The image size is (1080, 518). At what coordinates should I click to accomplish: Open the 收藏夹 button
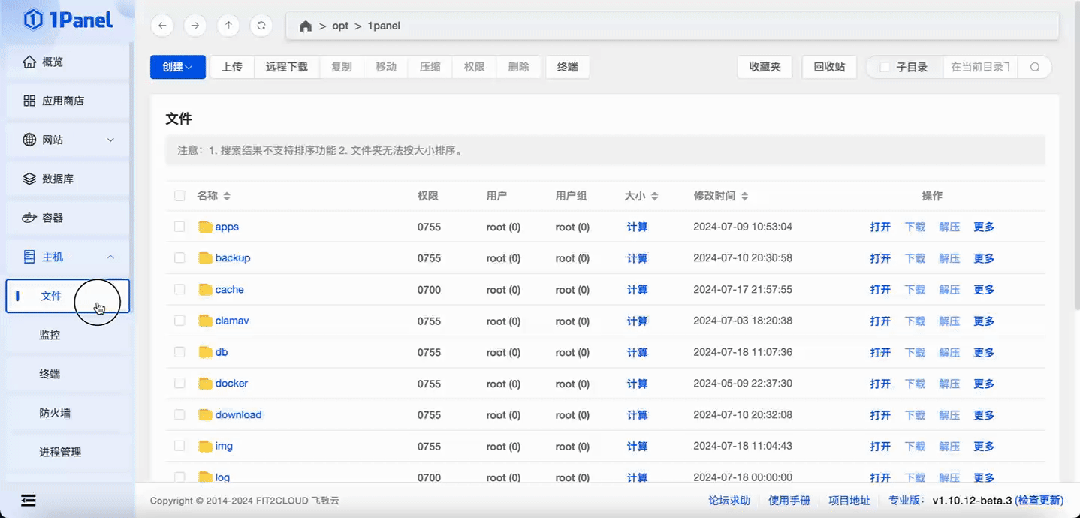click(x=765, y=68)
